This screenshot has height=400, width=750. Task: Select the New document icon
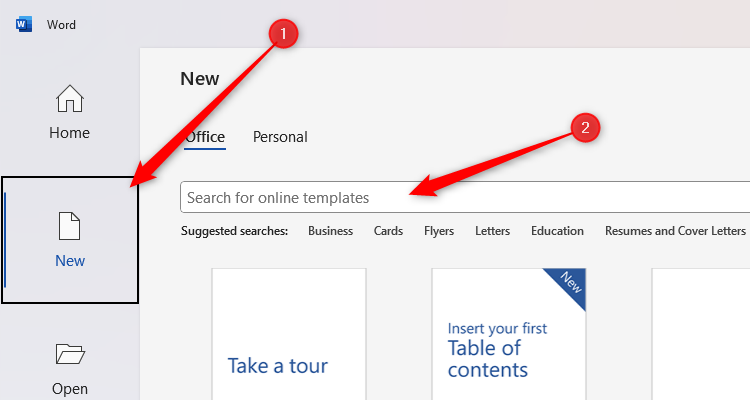(x=70, y=226)
